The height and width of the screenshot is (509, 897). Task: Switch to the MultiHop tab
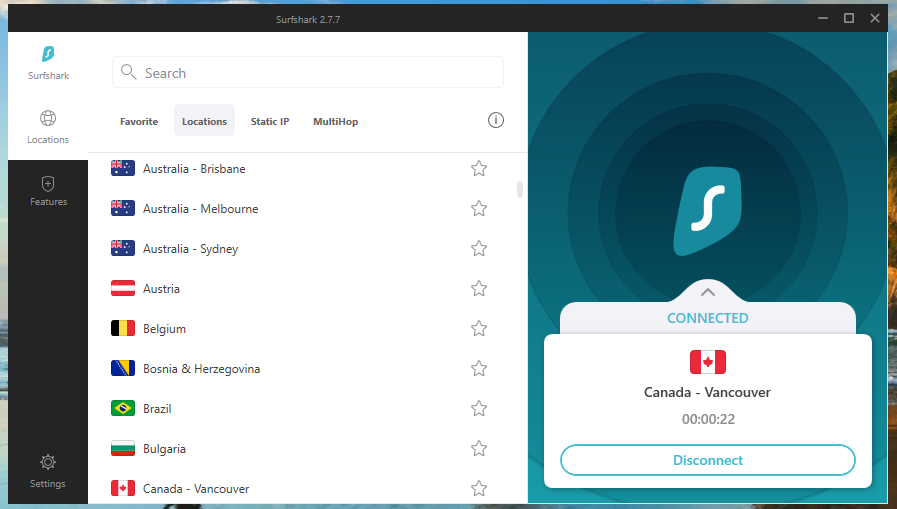coord(336,121)
